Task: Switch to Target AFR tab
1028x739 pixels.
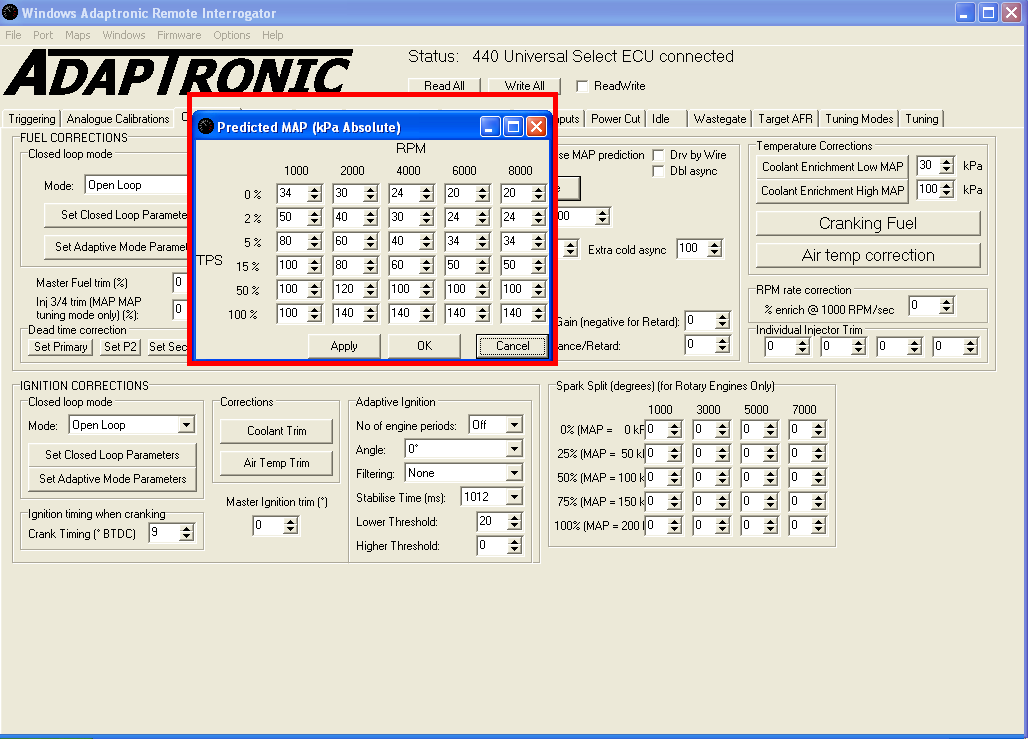Action: pos(785,119)
